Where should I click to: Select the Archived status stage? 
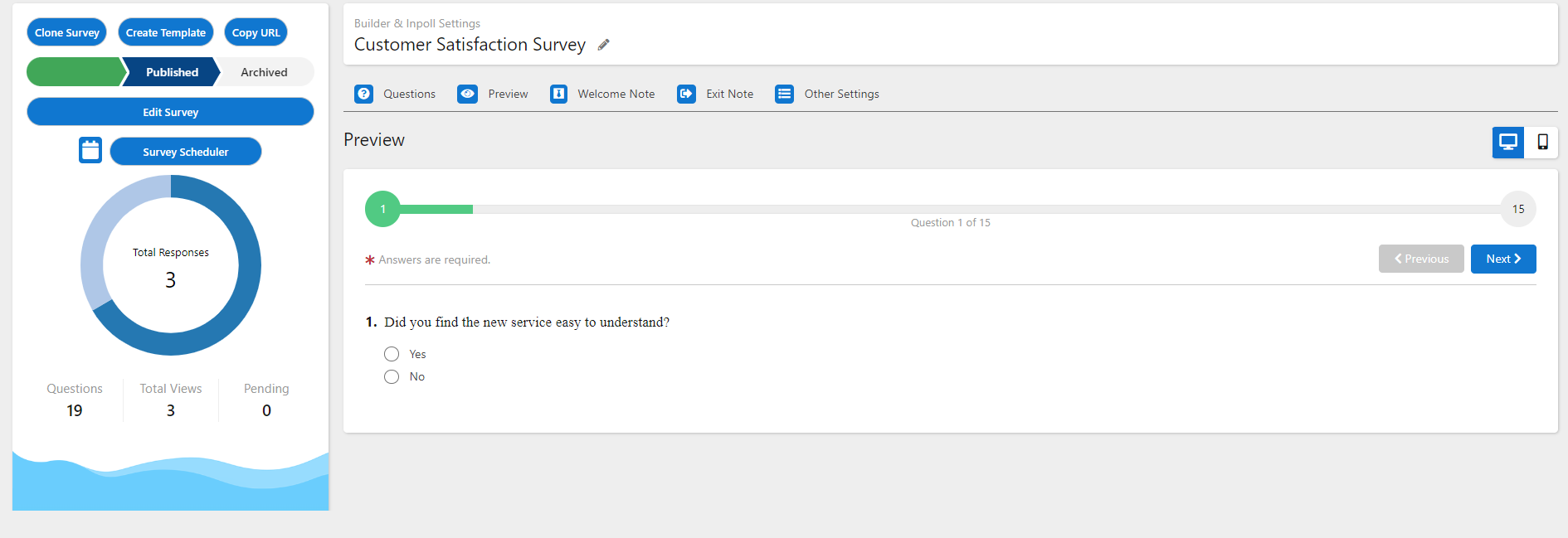[x=264, y=72]
